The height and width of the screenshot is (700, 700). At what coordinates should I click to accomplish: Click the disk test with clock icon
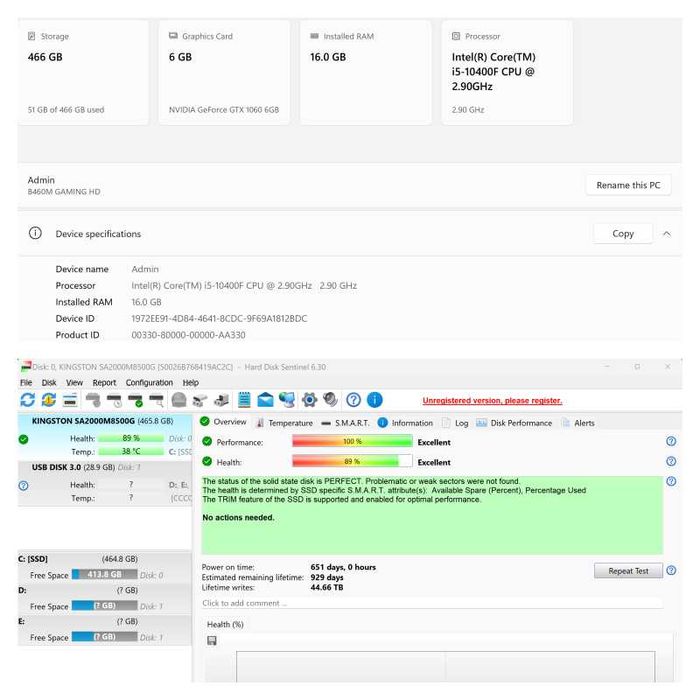click(x=115, y=400)
